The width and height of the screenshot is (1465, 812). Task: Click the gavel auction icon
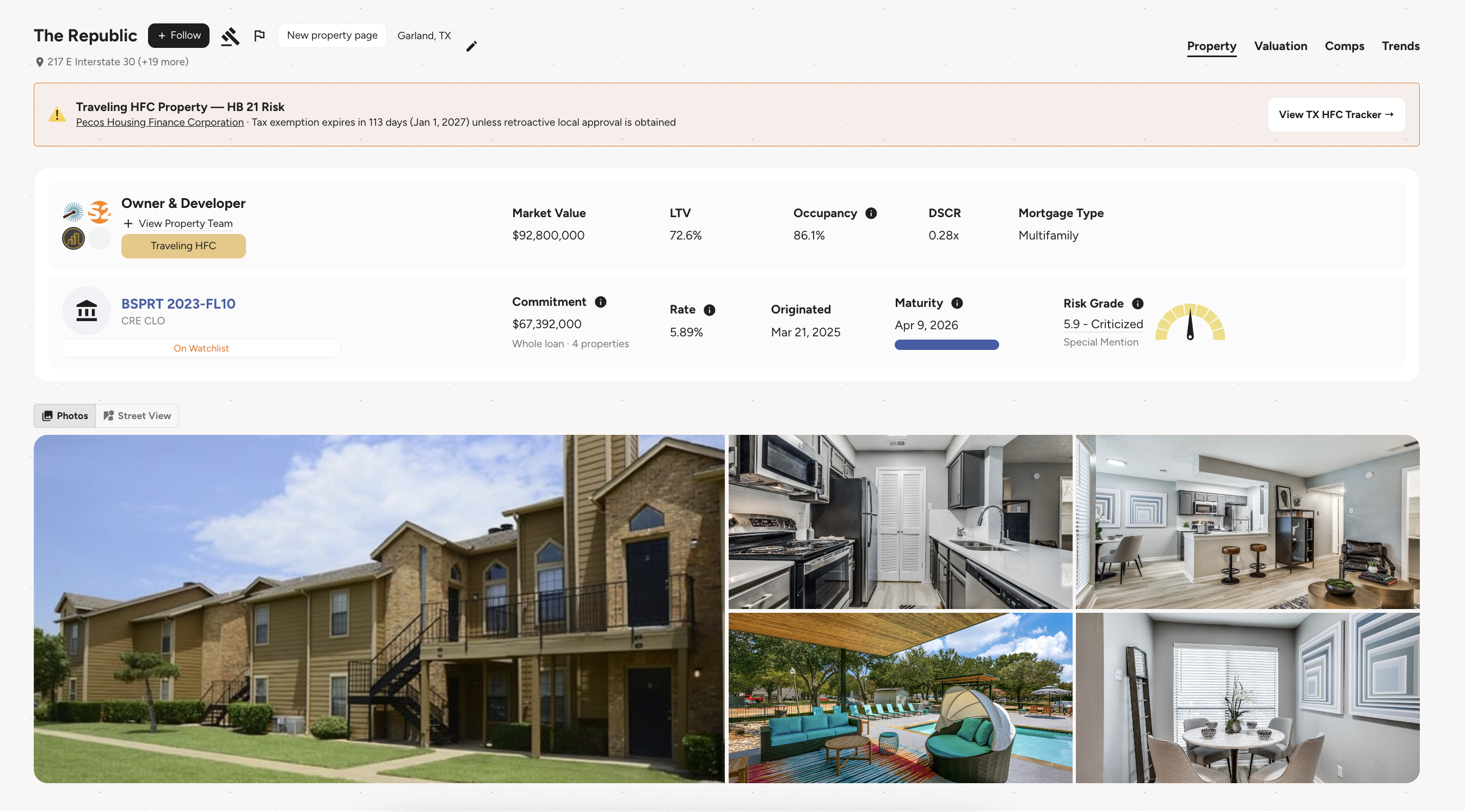point(230,36)
